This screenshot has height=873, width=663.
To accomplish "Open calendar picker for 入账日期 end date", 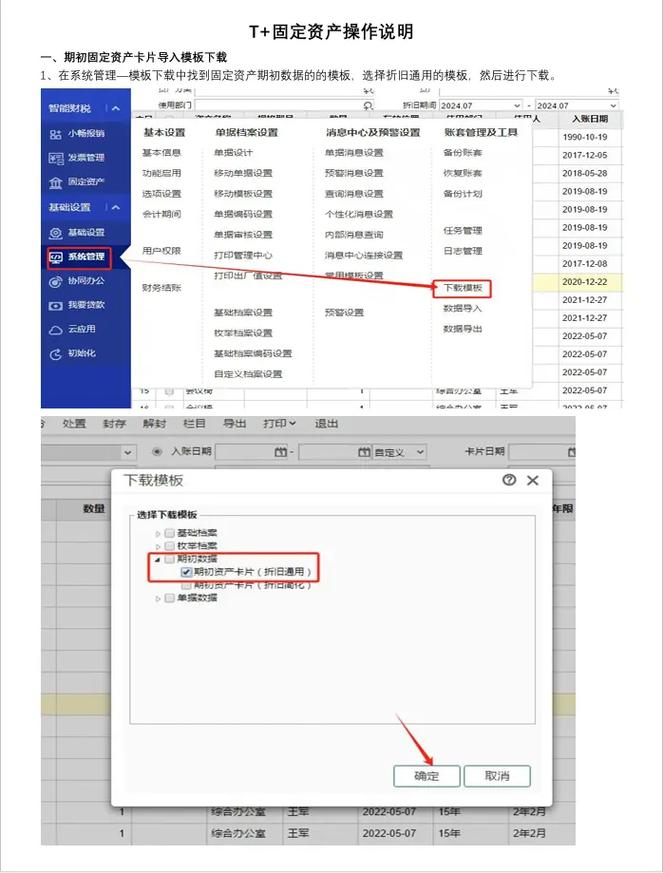I will tap(364, 452).
